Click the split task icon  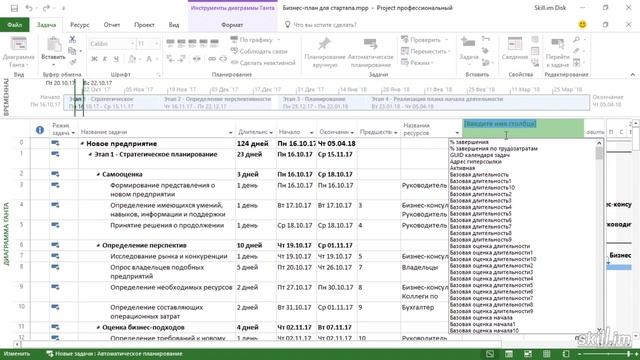197,59
